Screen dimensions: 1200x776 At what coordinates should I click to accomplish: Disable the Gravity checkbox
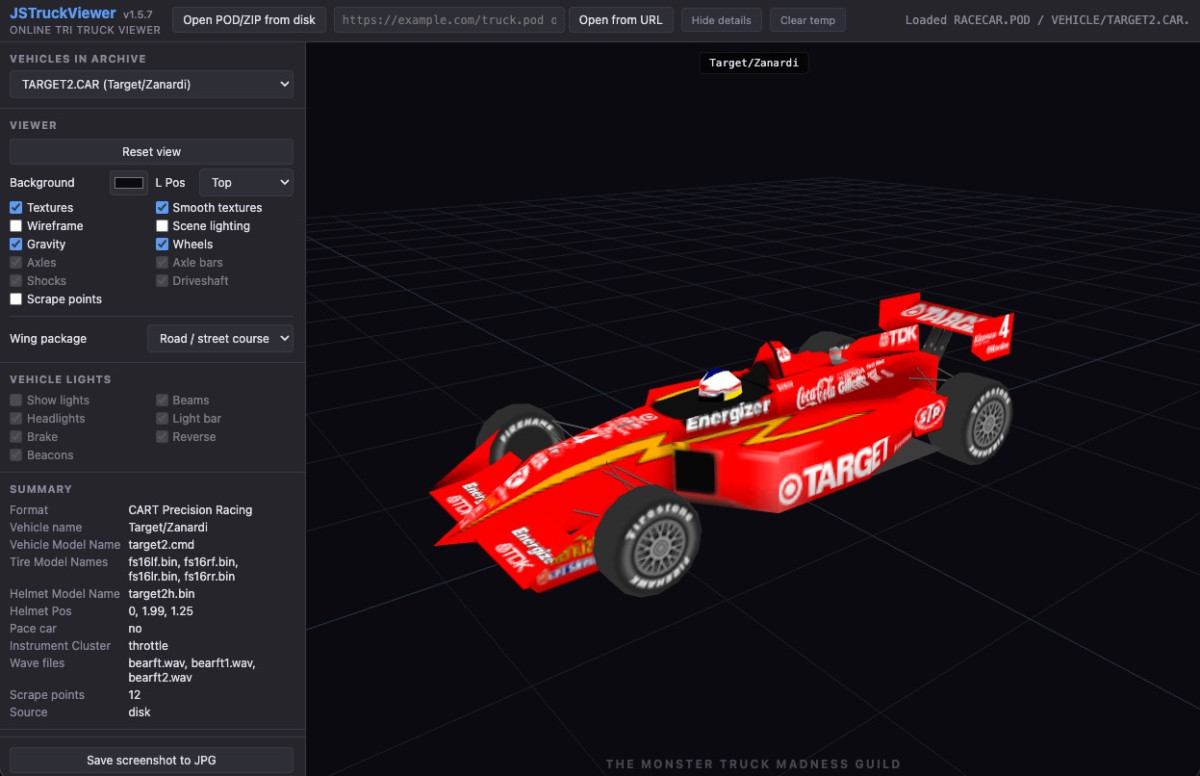click(x=16, y=244)
